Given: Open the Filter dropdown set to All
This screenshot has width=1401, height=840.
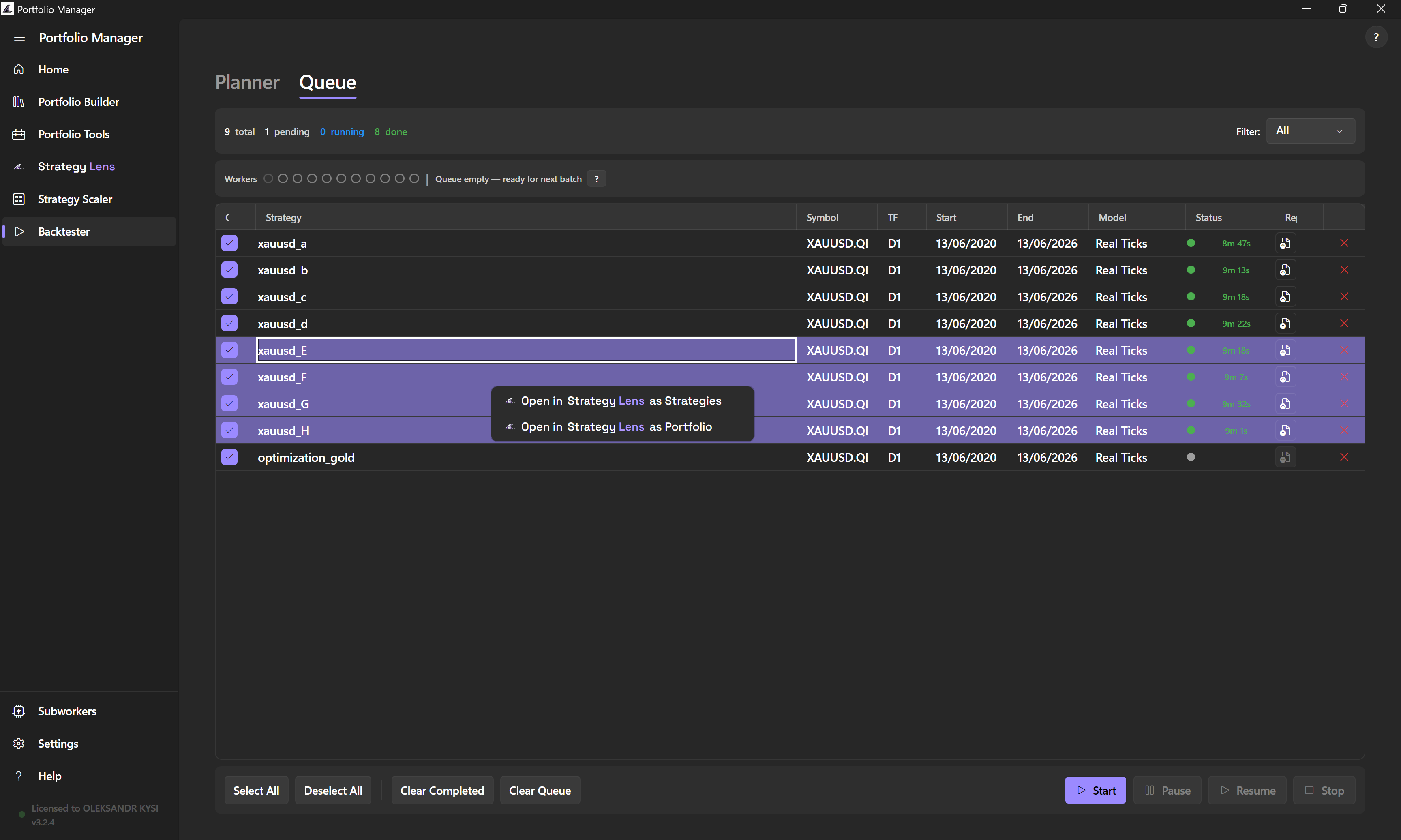Looking at the screenshot, I should 1310,131.
